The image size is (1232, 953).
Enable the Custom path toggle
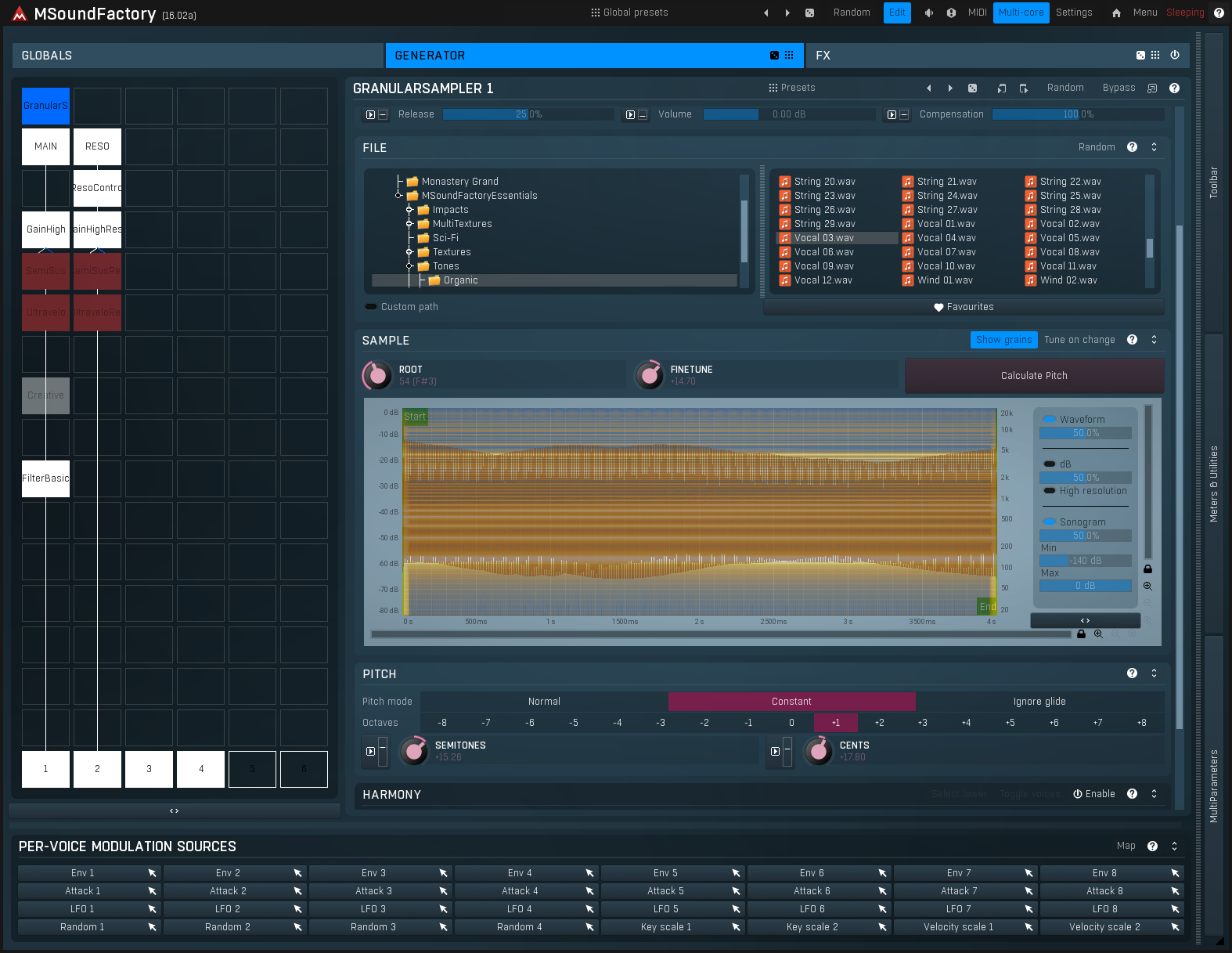[371, 307]
